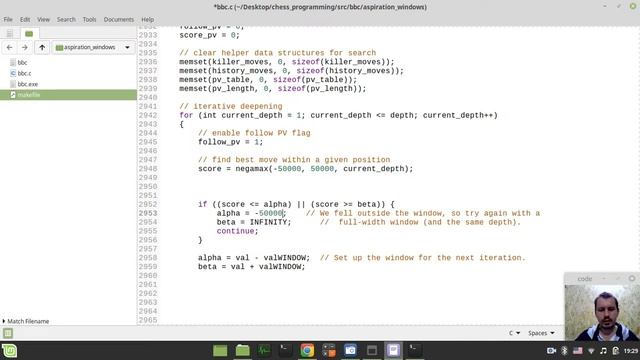The width and height of the screenshot is (640, 360).
Task: Open the screenshot camera app in taskbar
Action: (x=350, y=351)
